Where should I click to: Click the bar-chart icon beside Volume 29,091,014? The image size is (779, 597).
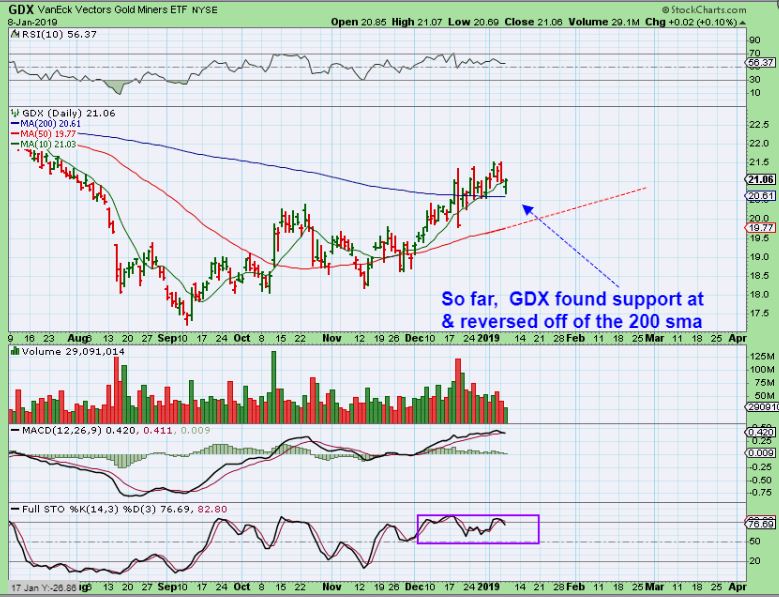pyautogui.click(x=14, y=352)
